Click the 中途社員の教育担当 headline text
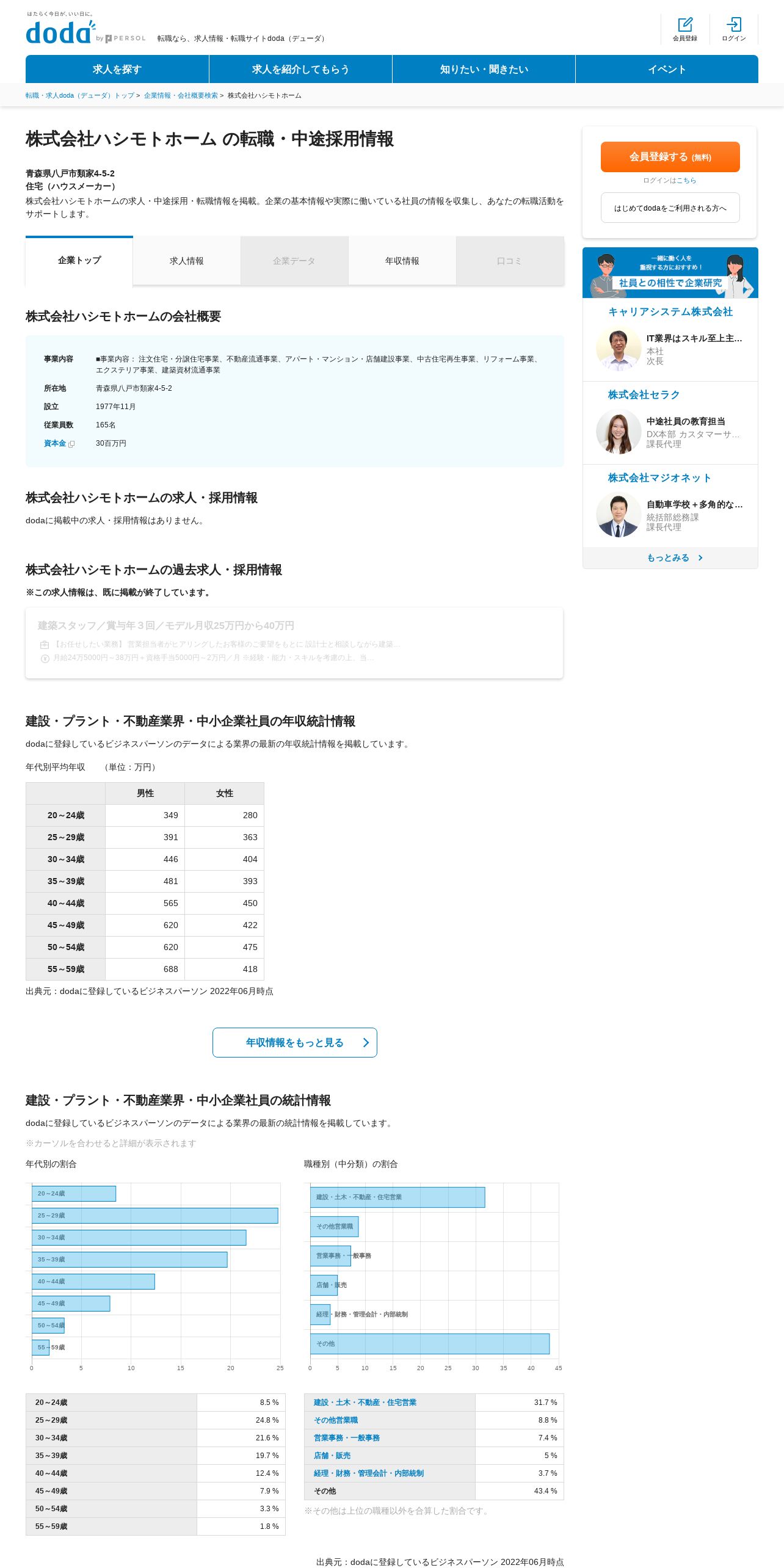The width and height of the screenshot is (784, 1568). pyautogui.click(x=686, y=421)
